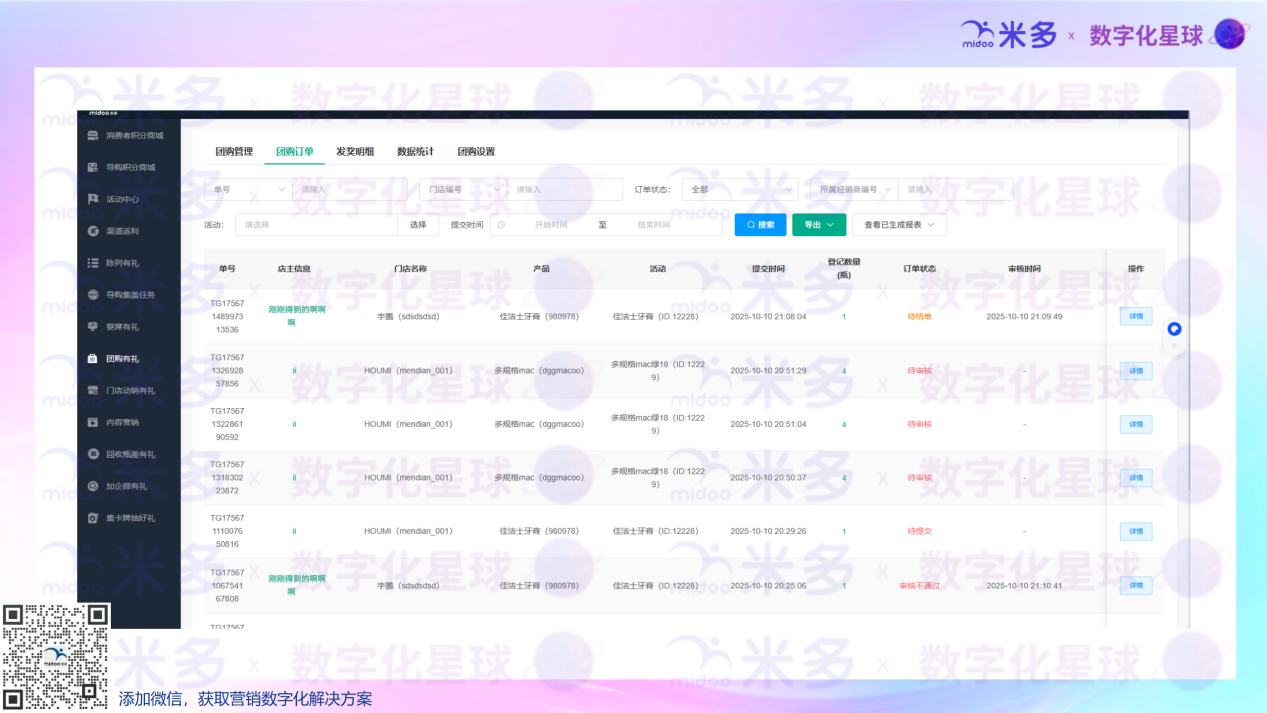This screenshot has width=1267, height=713.
Task: Open the 门店编号 filter dropdown
Action: [x=463, y=189]
